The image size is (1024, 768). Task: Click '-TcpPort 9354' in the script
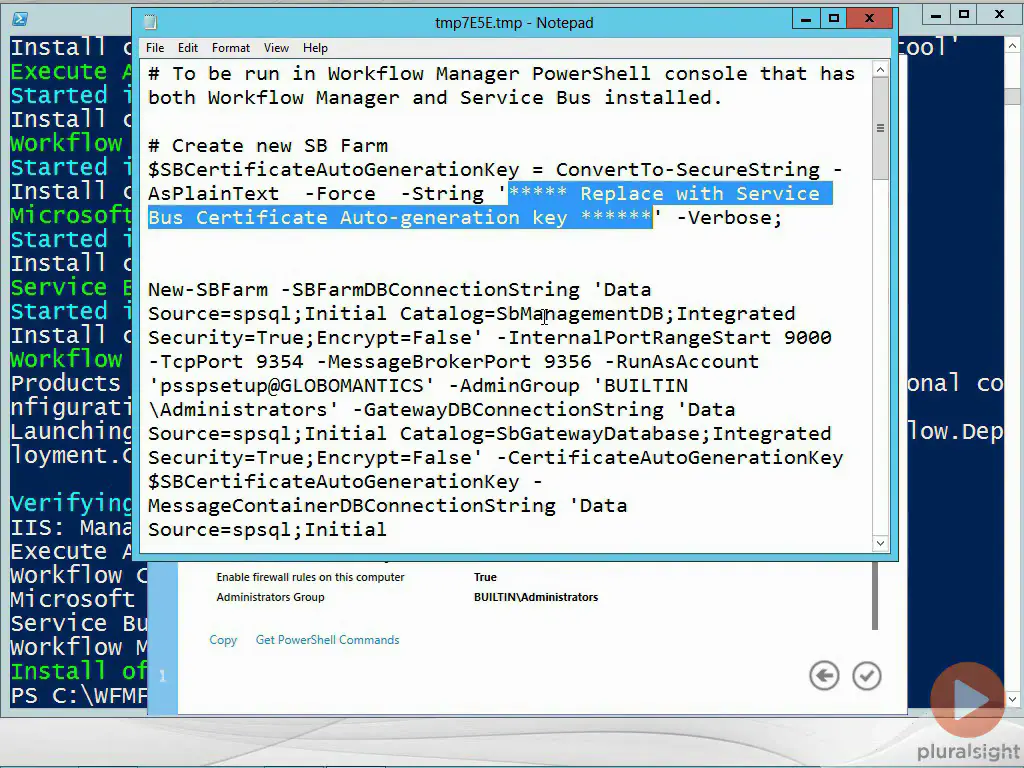tap(225, 362)
